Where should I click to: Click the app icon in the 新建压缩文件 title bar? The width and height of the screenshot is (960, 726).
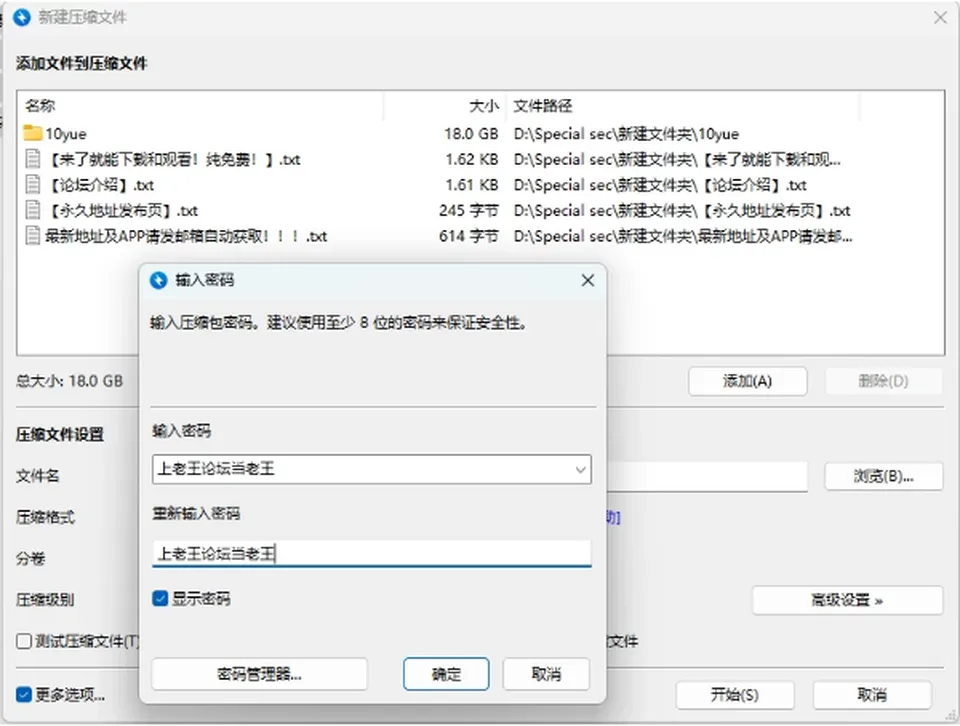click(x=22, y=17)
